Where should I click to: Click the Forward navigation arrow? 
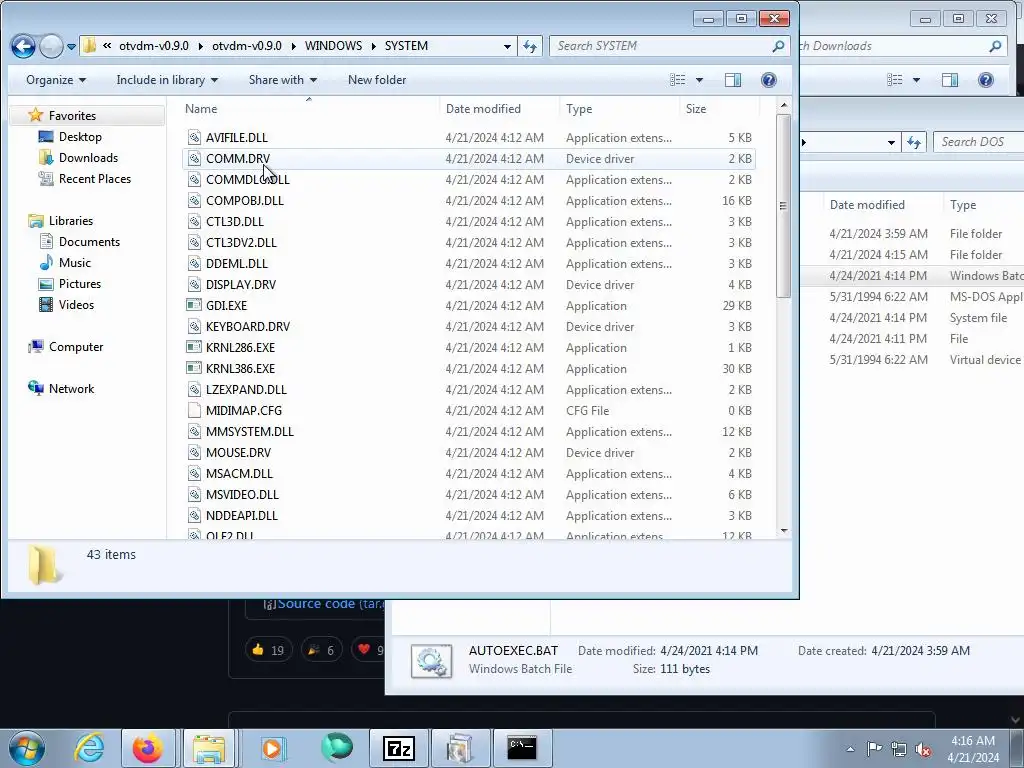pos(51,46)
